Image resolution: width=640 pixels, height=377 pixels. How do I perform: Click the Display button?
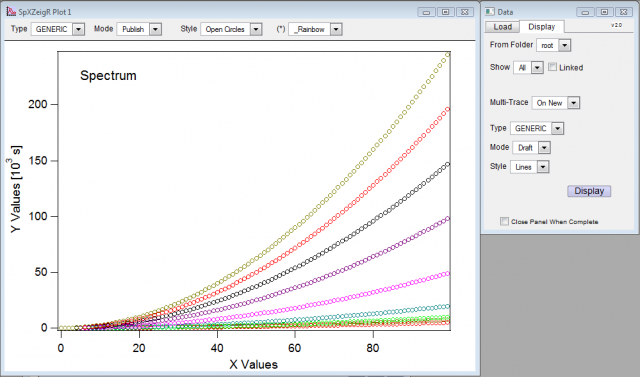click(589, 191)
